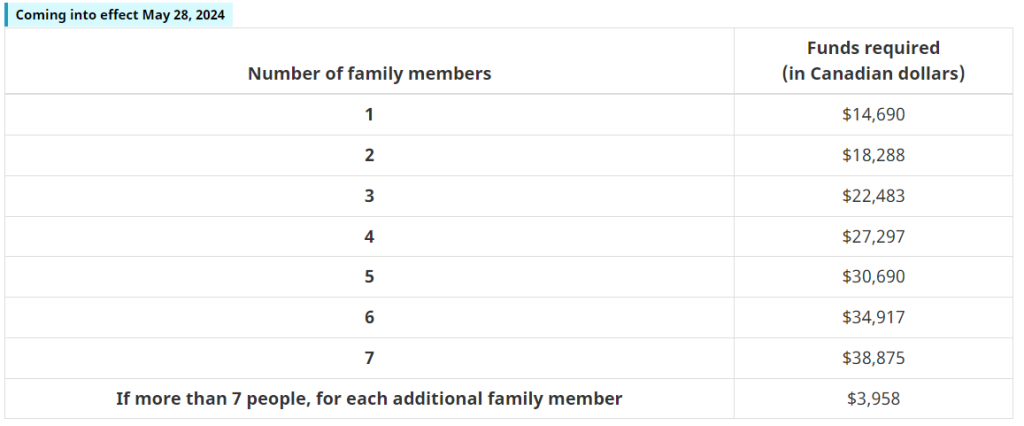The height and width of the screenshot is (426, 1024).
Task: Click '(in Canadian dollars)' header text
Action: pos(873,74)
